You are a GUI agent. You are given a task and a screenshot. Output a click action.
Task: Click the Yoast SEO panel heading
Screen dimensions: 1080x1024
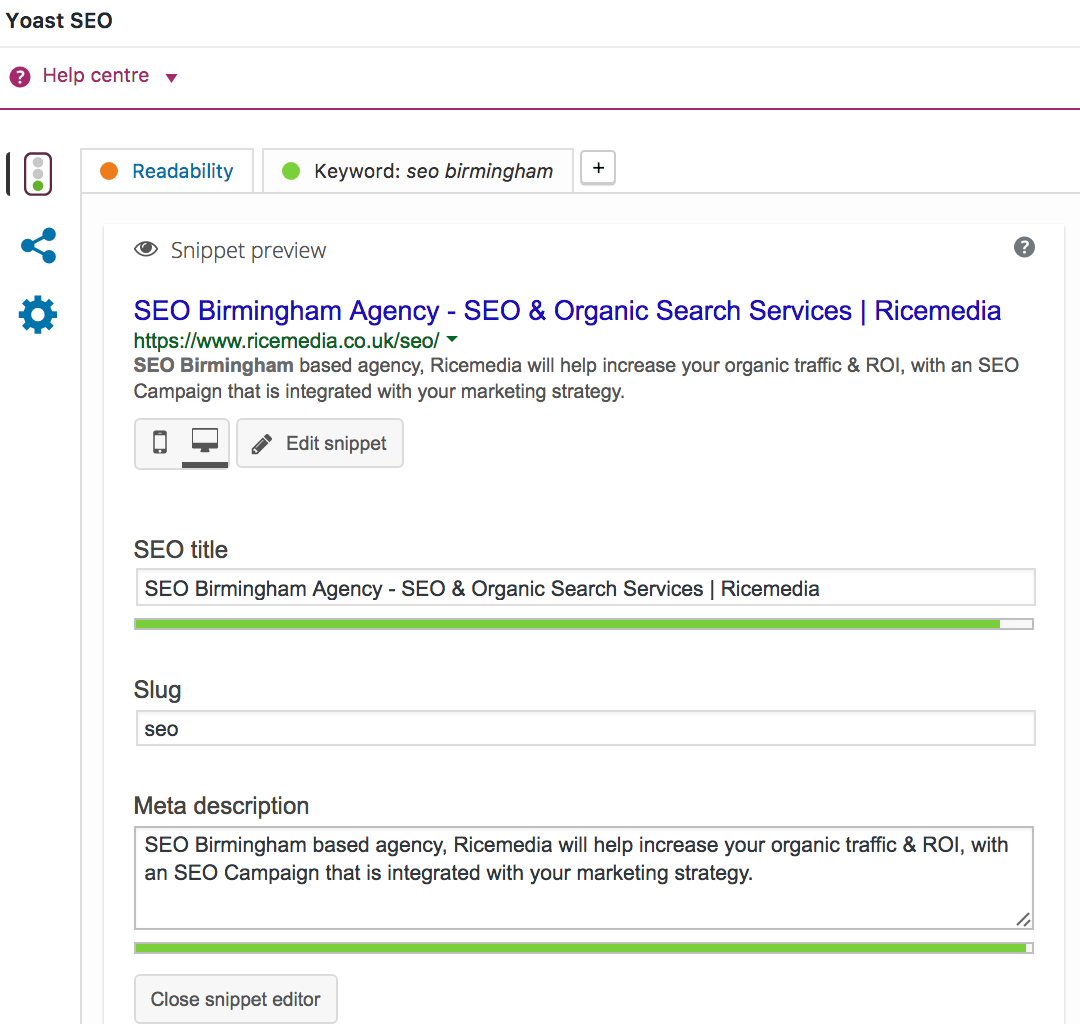tap(59, 21)
